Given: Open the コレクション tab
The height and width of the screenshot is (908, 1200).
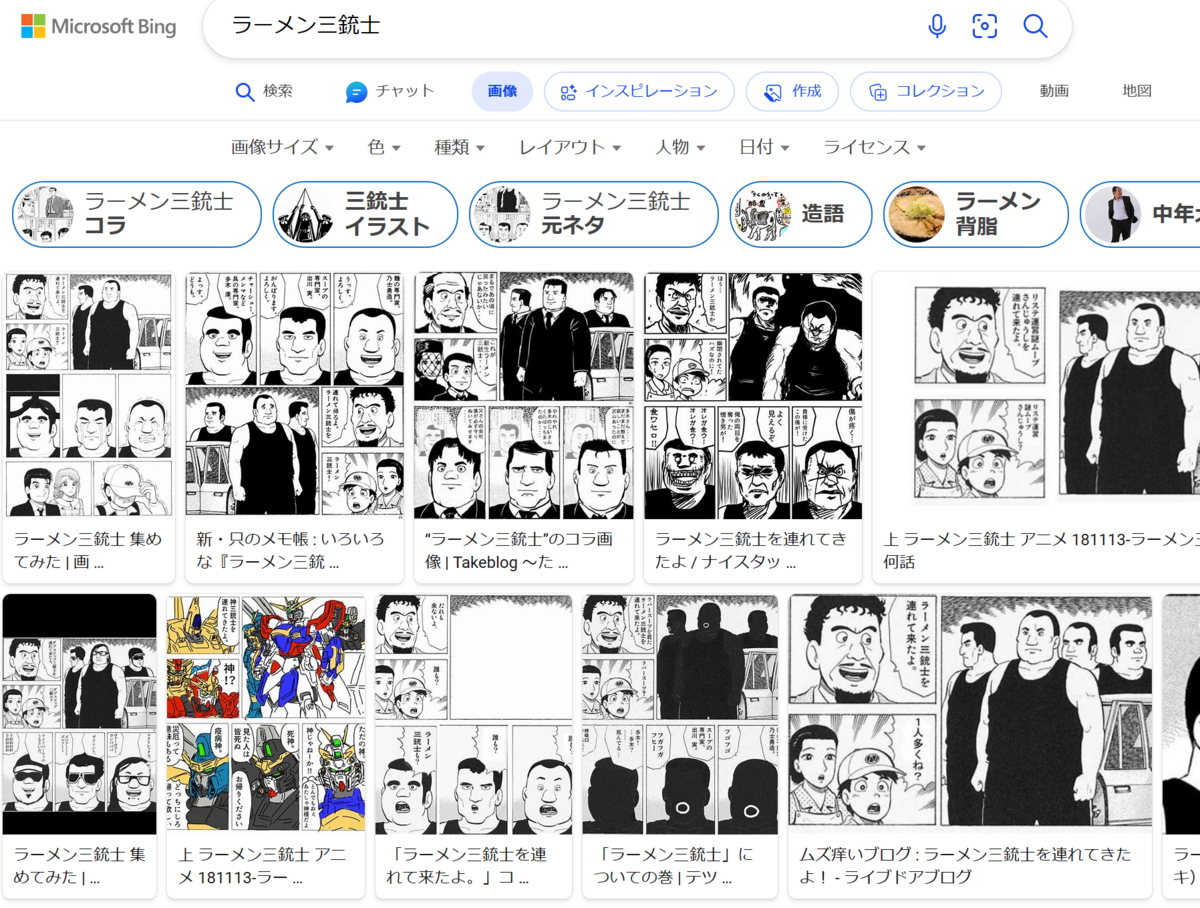Looking at the screenshot, I should [926, 91].
